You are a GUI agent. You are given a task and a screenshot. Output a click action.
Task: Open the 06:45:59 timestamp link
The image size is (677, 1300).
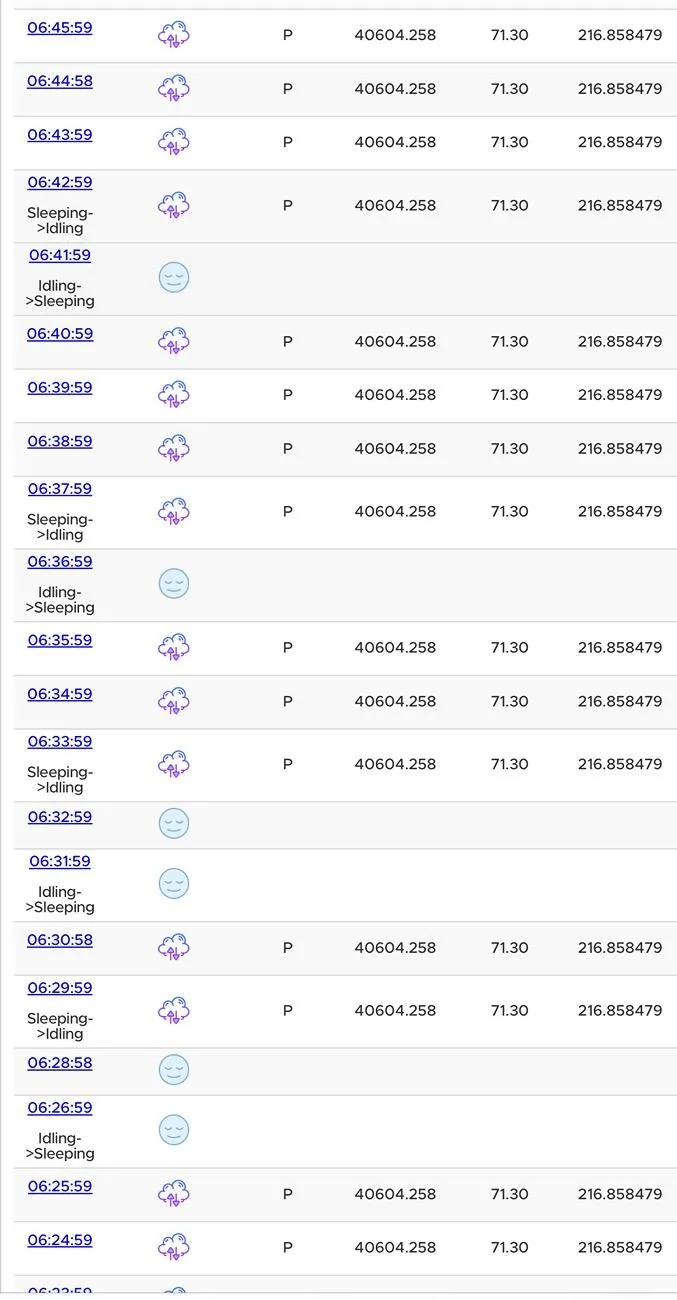click(x=60, y=28)
